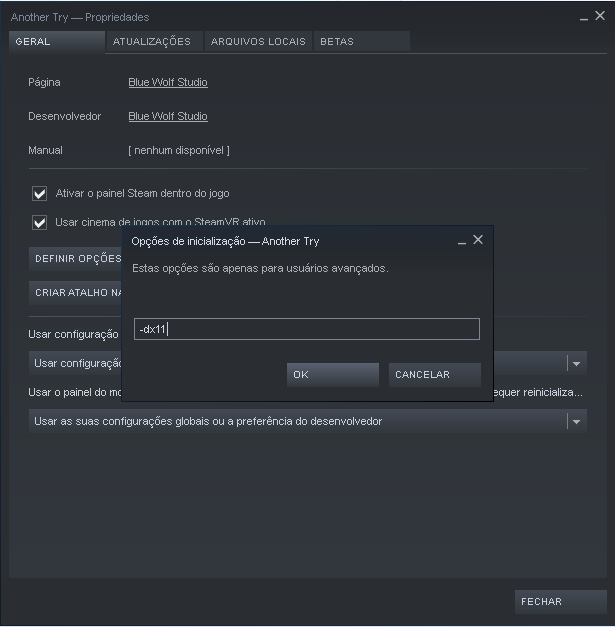Toggle 'Ativar o painel Steam dentro do jogo' checkbox

pyautogui.click(x=40, y=193)
